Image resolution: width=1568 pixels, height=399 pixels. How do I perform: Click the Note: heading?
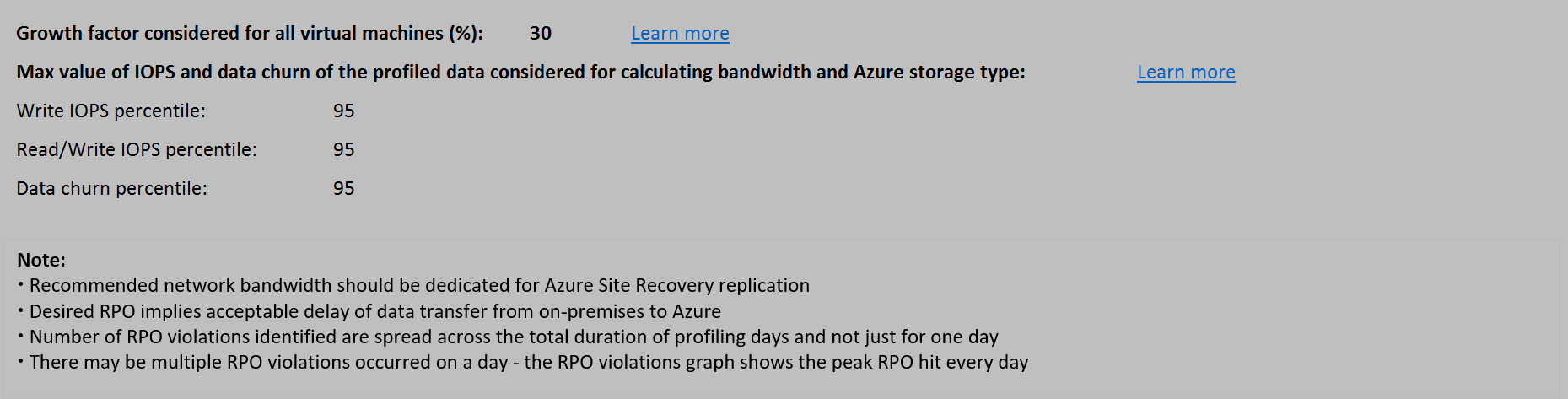[41, 260]
